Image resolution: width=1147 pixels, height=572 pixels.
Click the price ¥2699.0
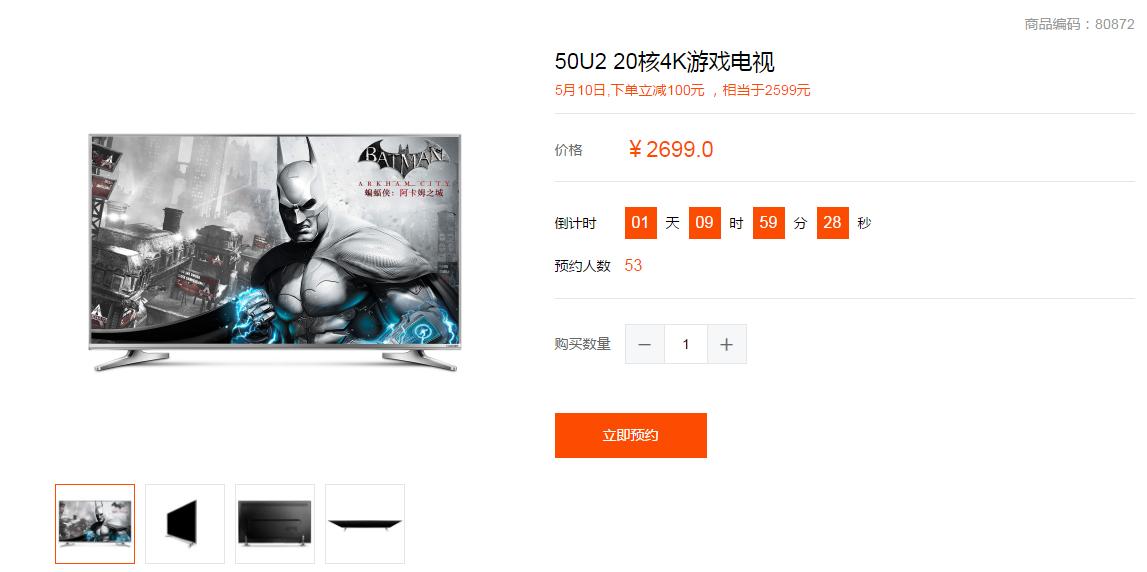671,149
